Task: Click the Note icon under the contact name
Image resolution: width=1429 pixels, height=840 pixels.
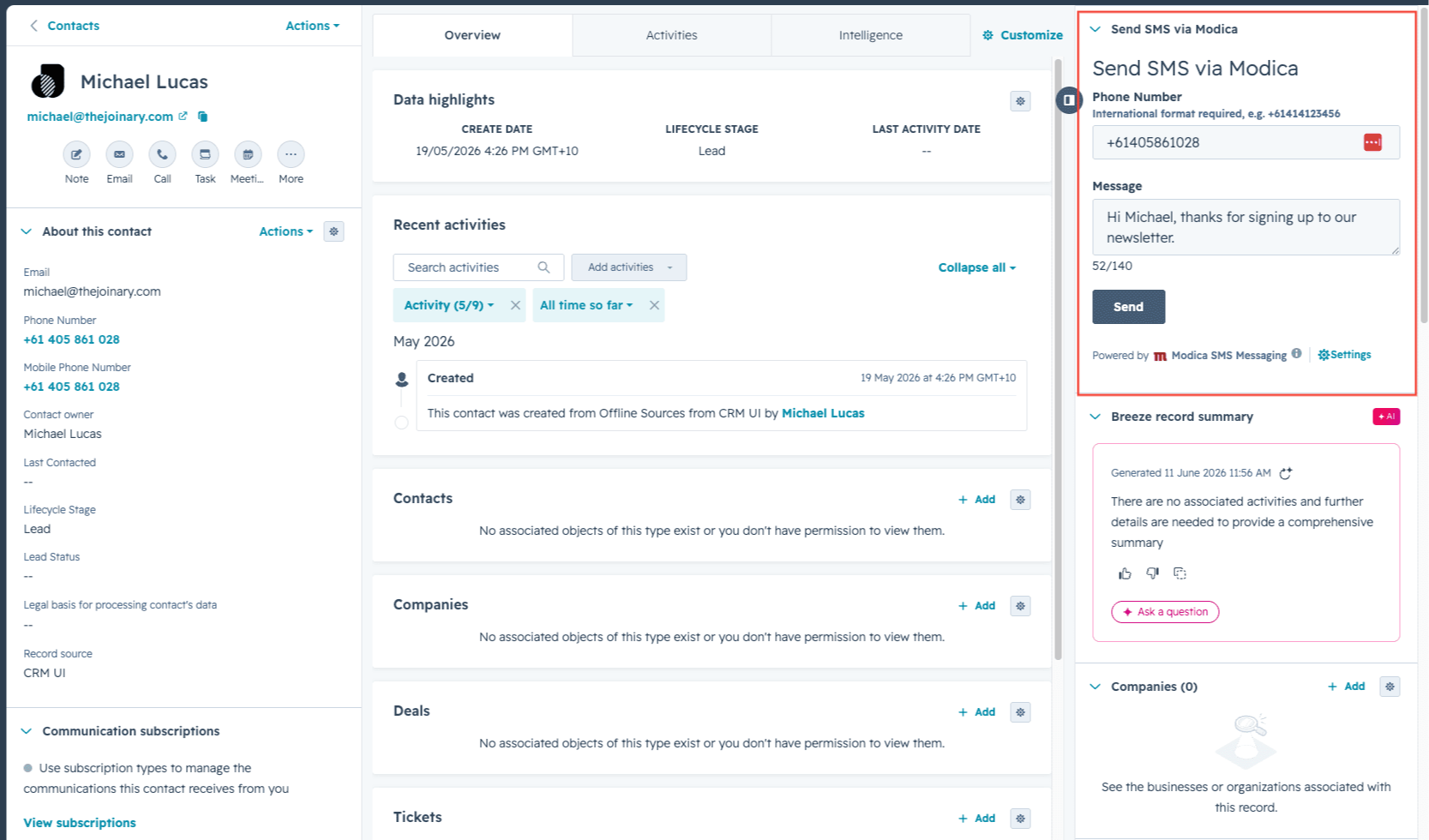Action: [76, 154]
